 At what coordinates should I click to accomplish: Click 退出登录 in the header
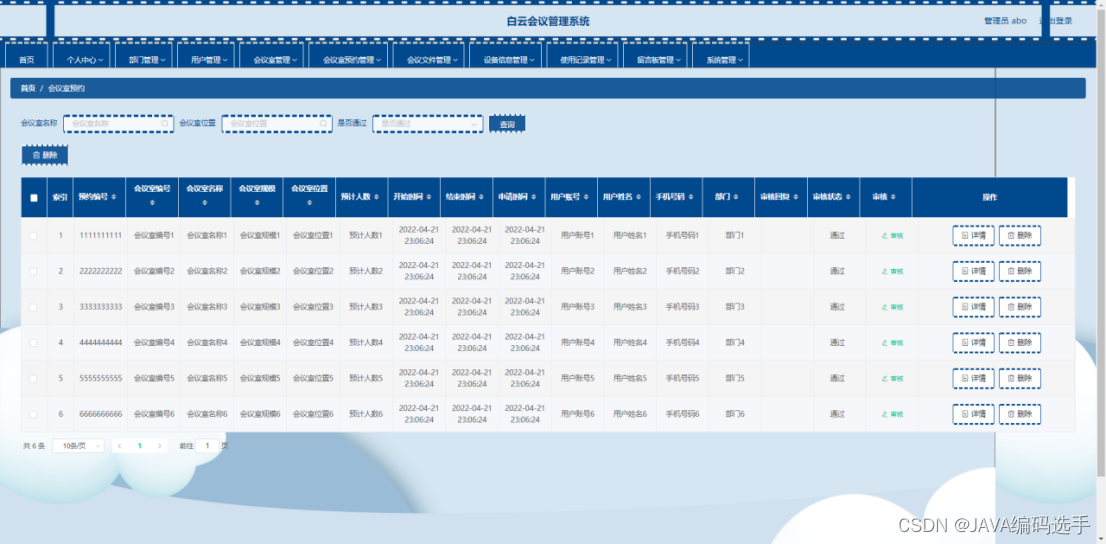(1056, 20)
